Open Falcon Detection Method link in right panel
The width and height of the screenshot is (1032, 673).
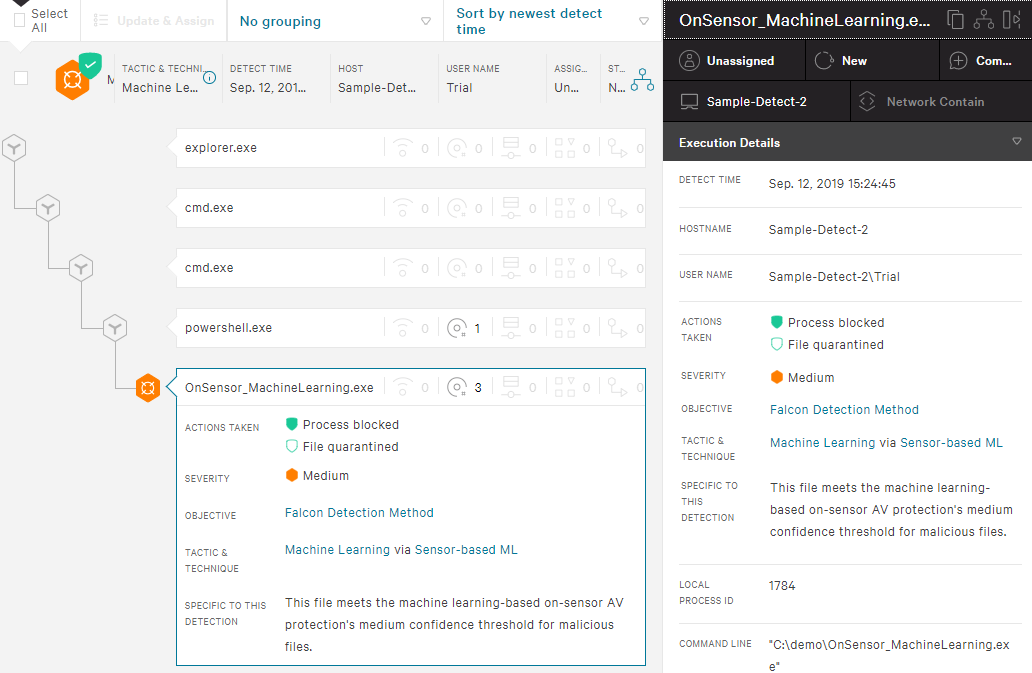tap(844, 409)
